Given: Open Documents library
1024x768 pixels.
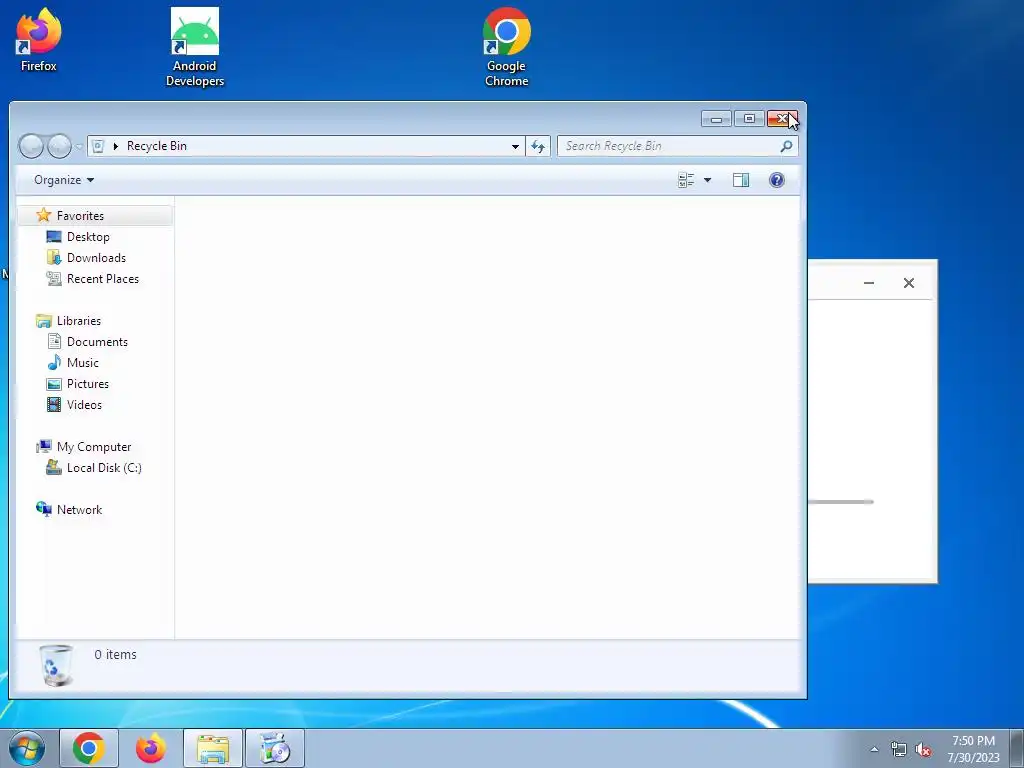Looking at the screenshot, I should 97,342.
